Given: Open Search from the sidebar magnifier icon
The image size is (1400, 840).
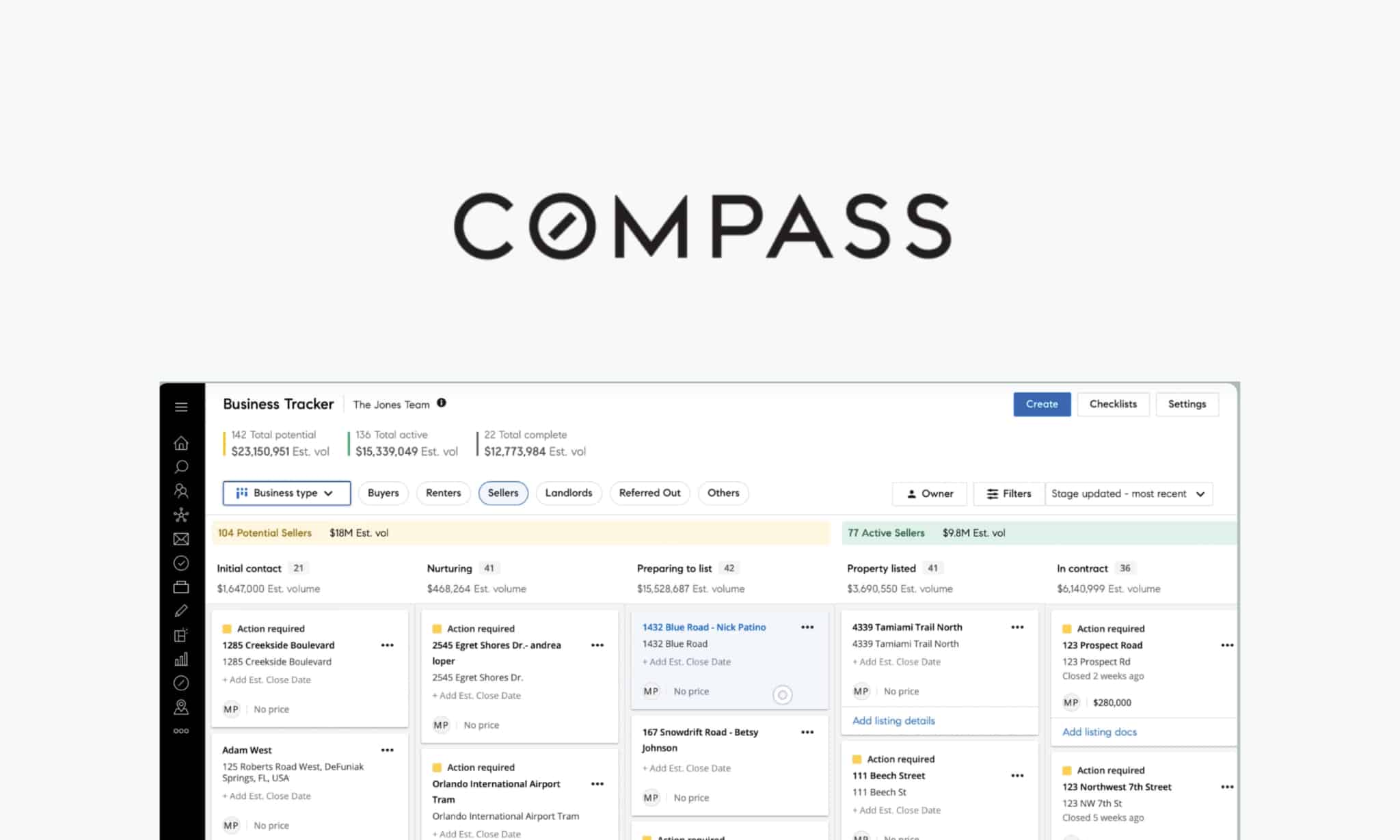Looking at the screenshot, I should pyautogui.click(x=181, y=467).
